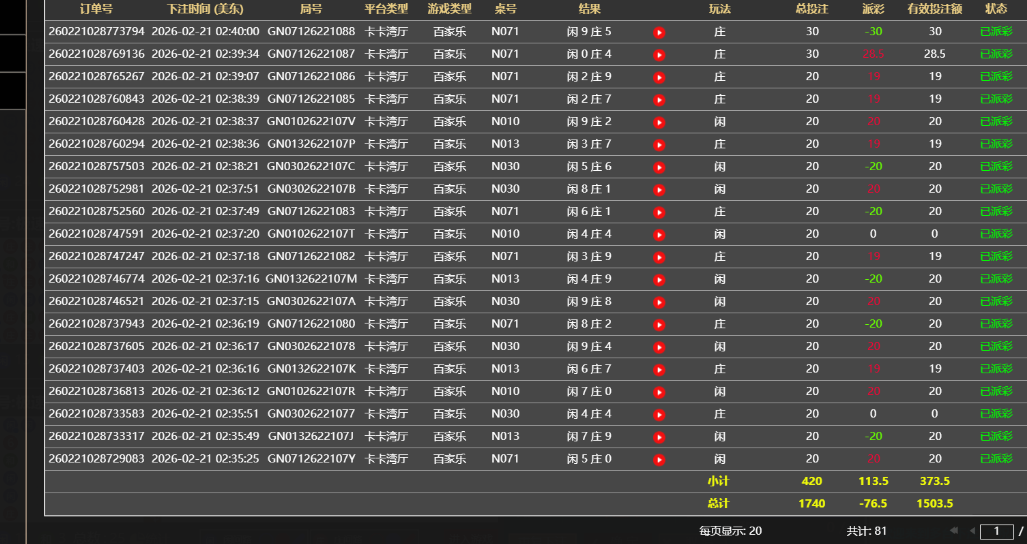This screenshot has height=544, width=1027.
Task: Go to the first page arrow
Action: click(953, 531)
